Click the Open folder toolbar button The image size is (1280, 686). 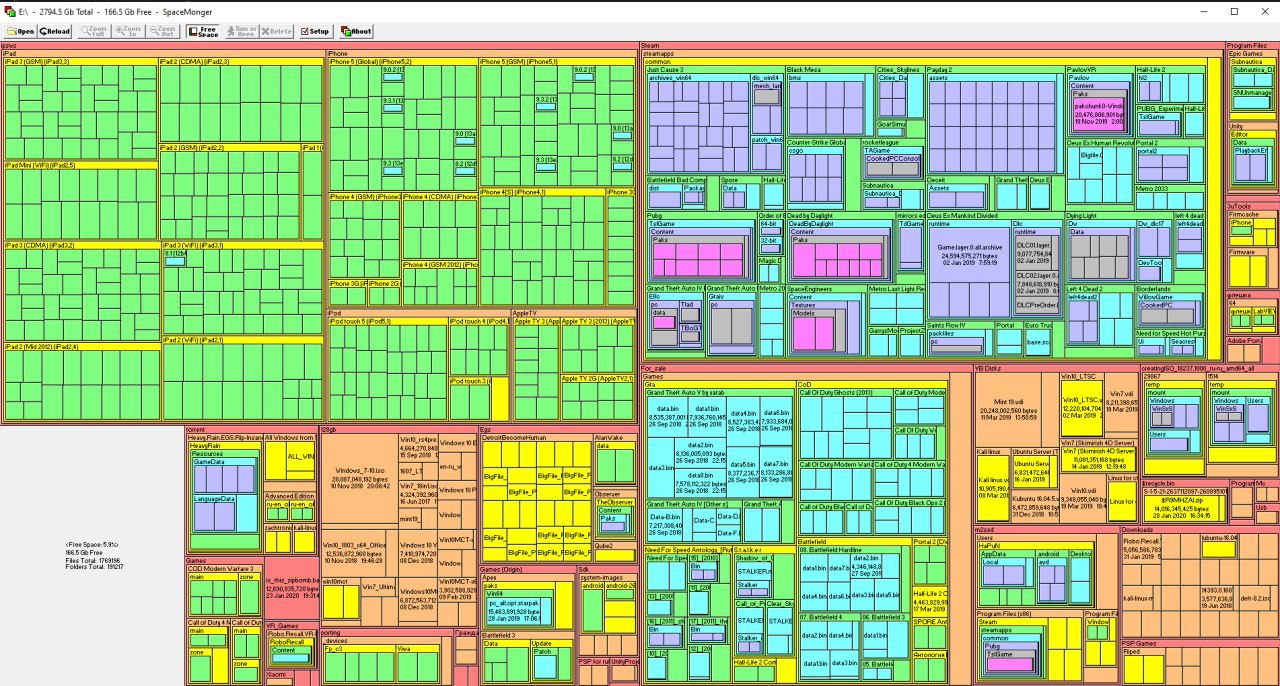coord(20,31)
